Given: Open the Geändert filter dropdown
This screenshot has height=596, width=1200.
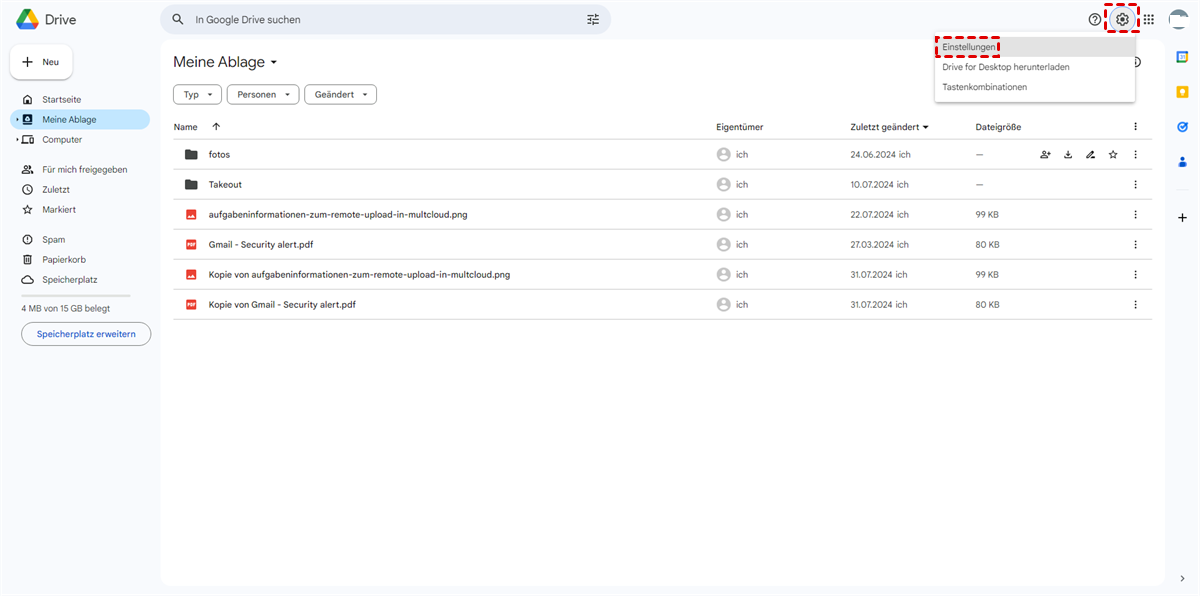Looking at the screenshot, I should click(340, 95).
